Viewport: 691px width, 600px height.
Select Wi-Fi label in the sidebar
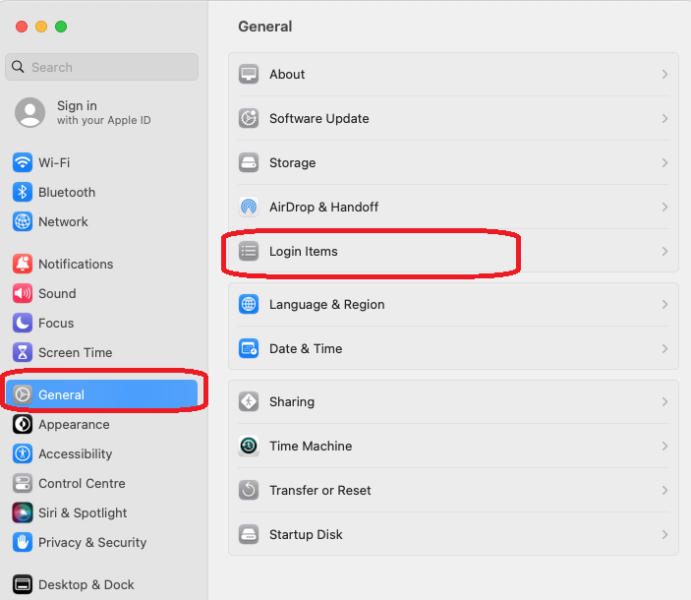(54, 163)
